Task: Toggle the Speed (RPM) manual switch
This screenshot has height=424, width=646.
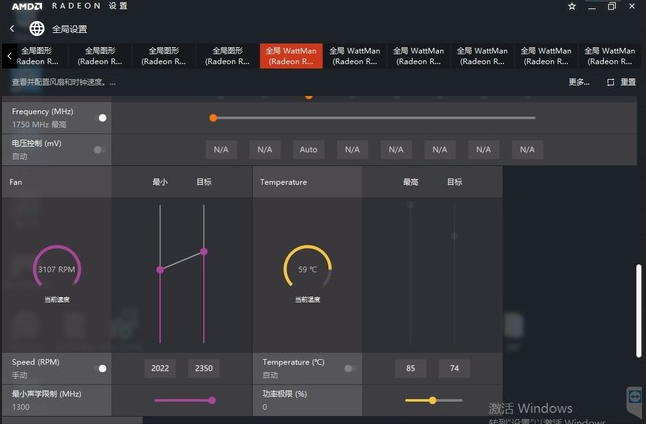Action: click(x=100, y=368)
